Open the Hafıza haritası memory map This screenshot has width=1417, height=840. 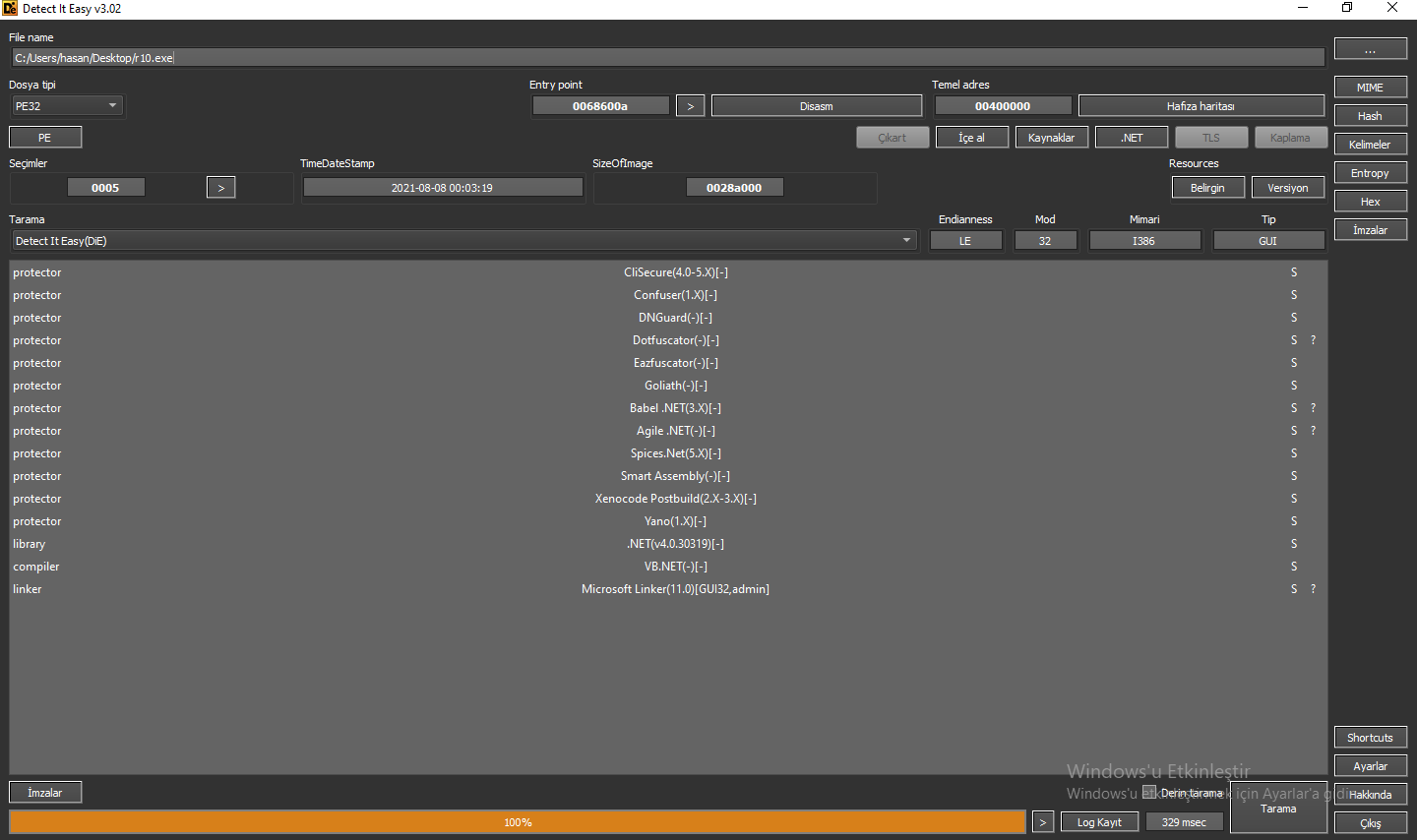coord(1201,106)
